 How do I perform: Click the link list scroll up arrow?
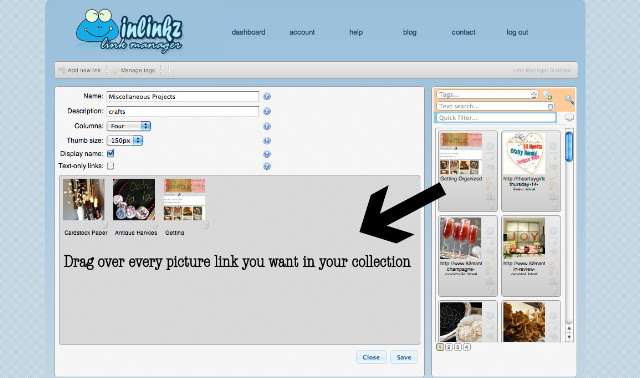pos(569,329)
